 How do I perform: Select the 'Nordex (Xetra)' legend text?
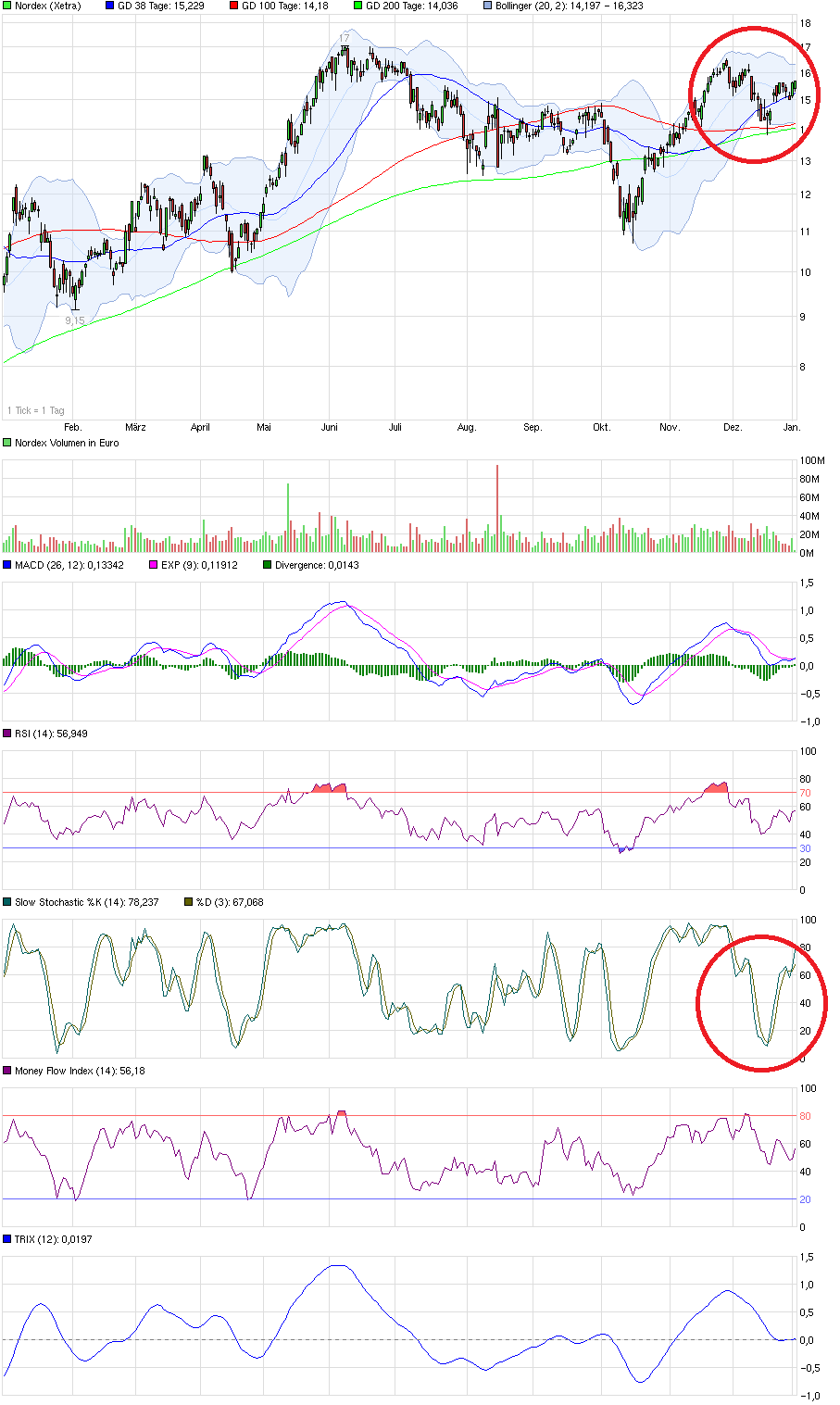pyautogui.click(x=48, y=6)
